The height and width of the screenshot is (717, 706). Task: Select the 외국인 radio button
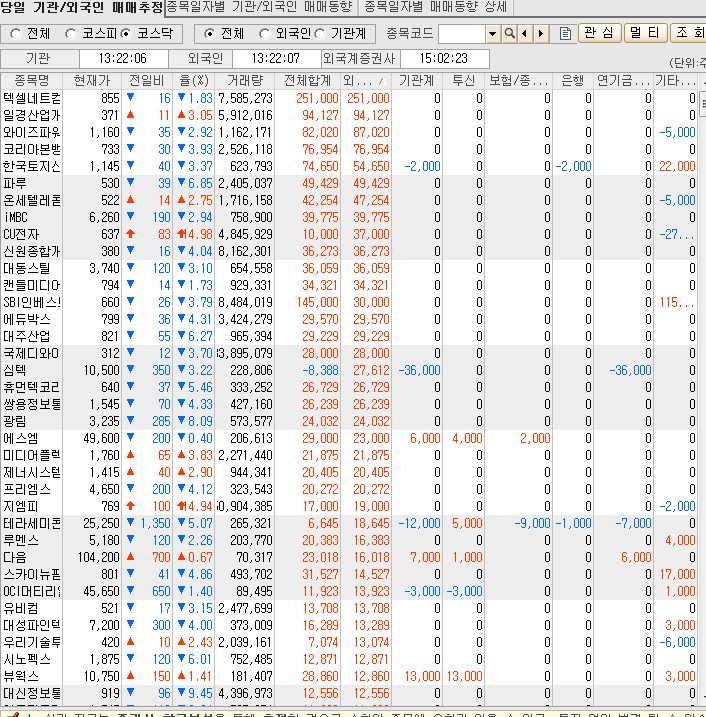click(264, 34)
